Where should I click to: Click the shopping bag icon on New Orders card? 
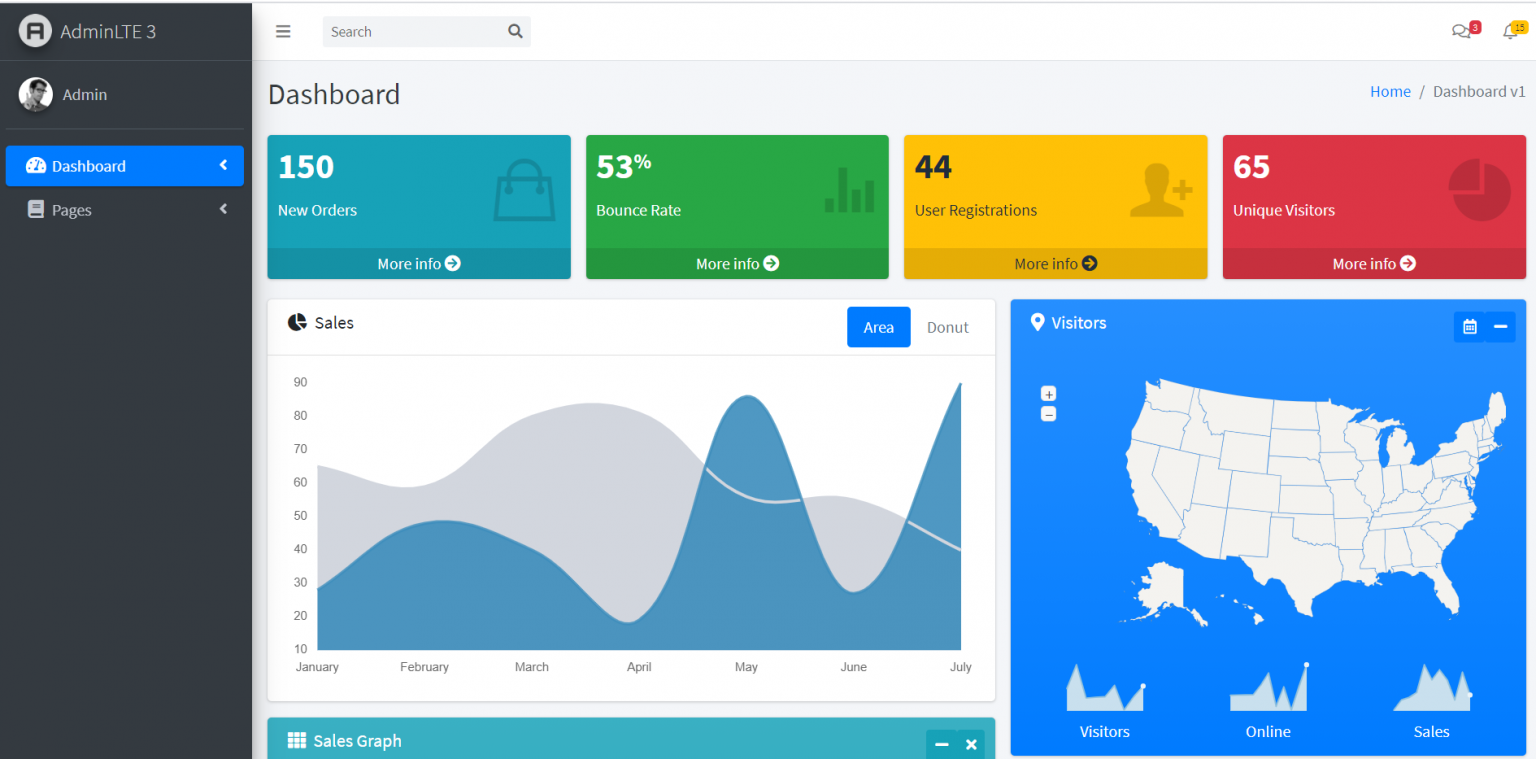(522, 189)
